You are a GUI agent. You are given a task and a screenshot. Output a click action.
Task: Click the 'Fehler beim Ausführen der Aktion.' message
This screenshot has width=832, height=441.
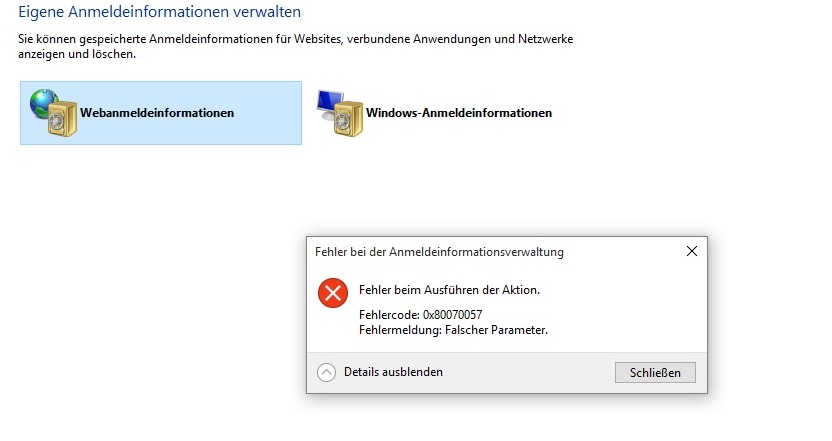(x=449, y=290)
